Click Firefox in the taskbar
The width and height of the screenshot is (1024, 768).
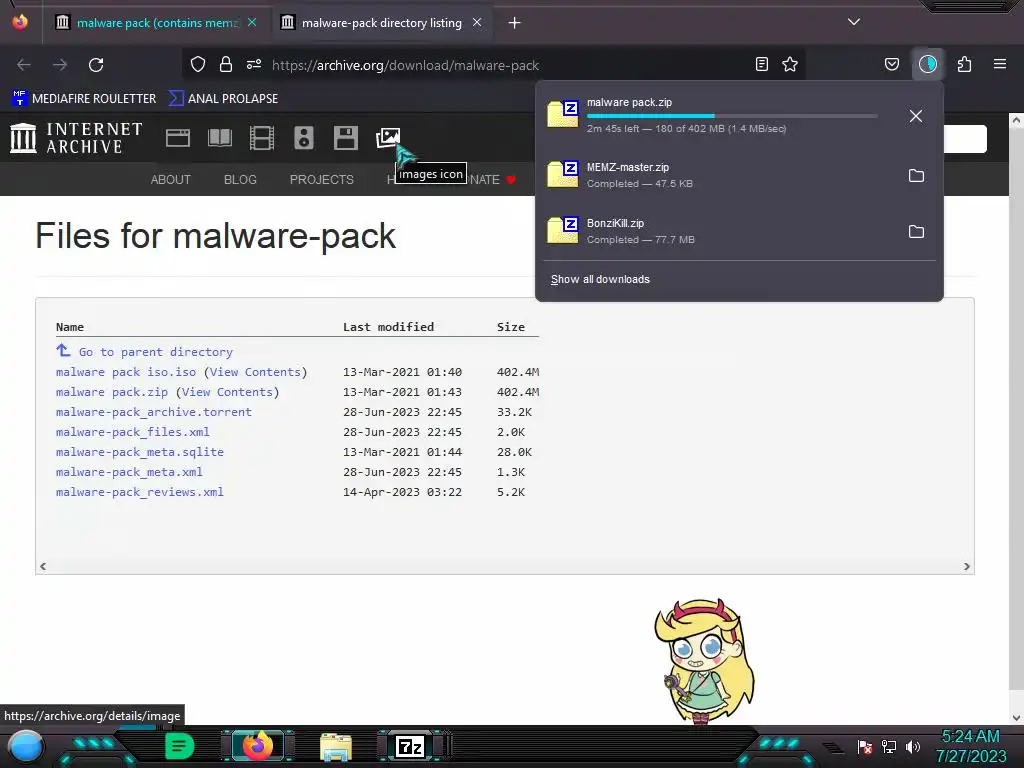click(x=258, y=746)
